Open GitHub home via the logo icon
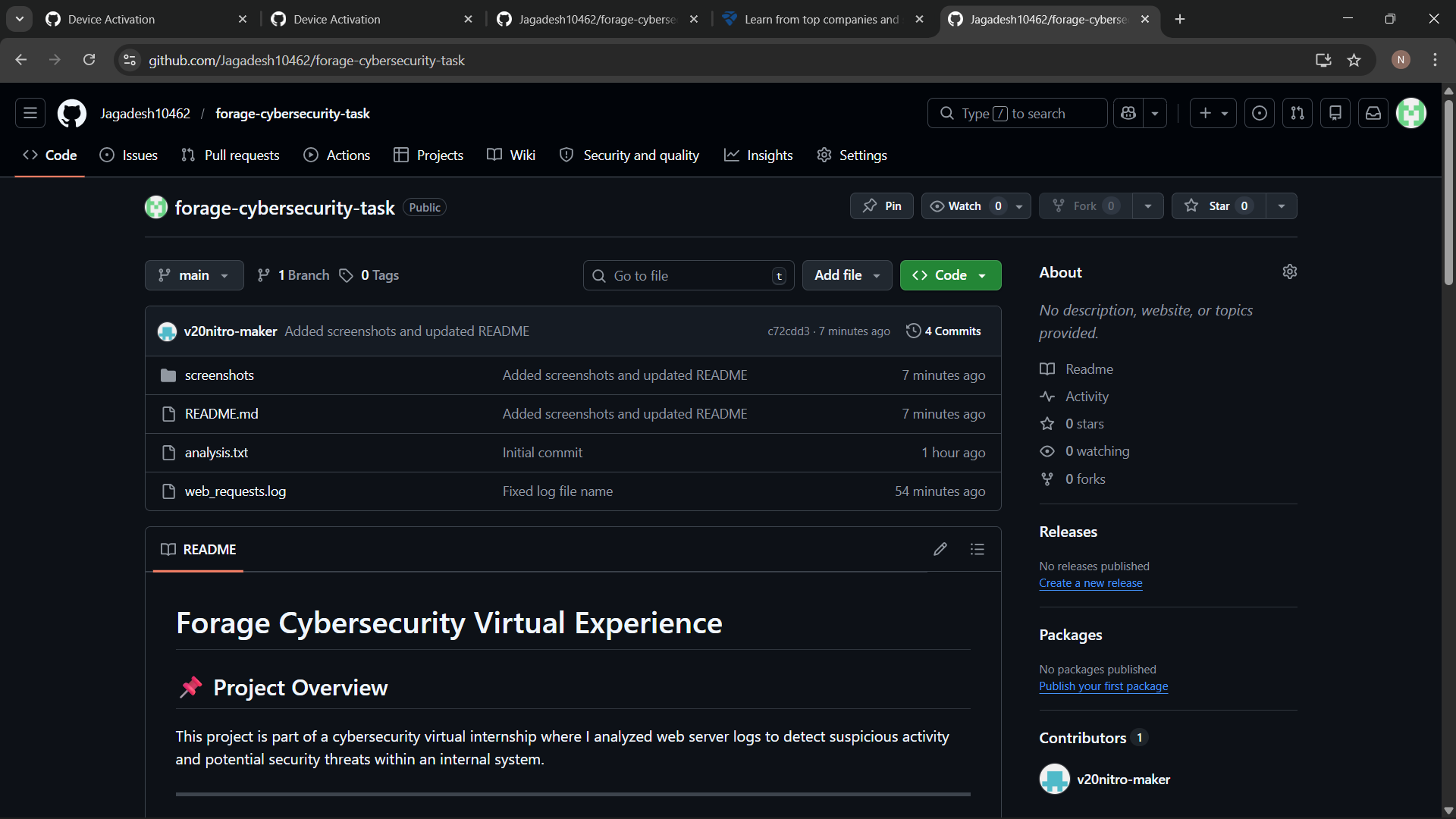1456x819 pixels. (x=71, y=112)
